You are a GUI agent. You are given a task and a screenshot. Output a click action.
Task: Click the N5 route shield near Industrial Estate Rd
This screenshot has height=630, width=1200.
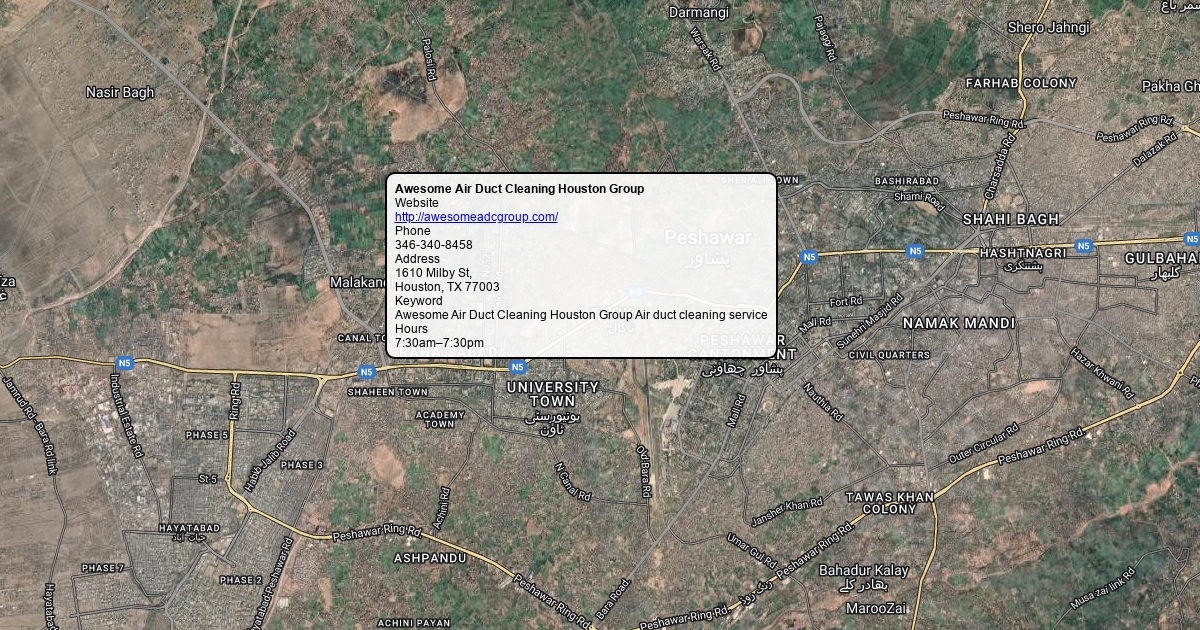click(x=124, y=363)
